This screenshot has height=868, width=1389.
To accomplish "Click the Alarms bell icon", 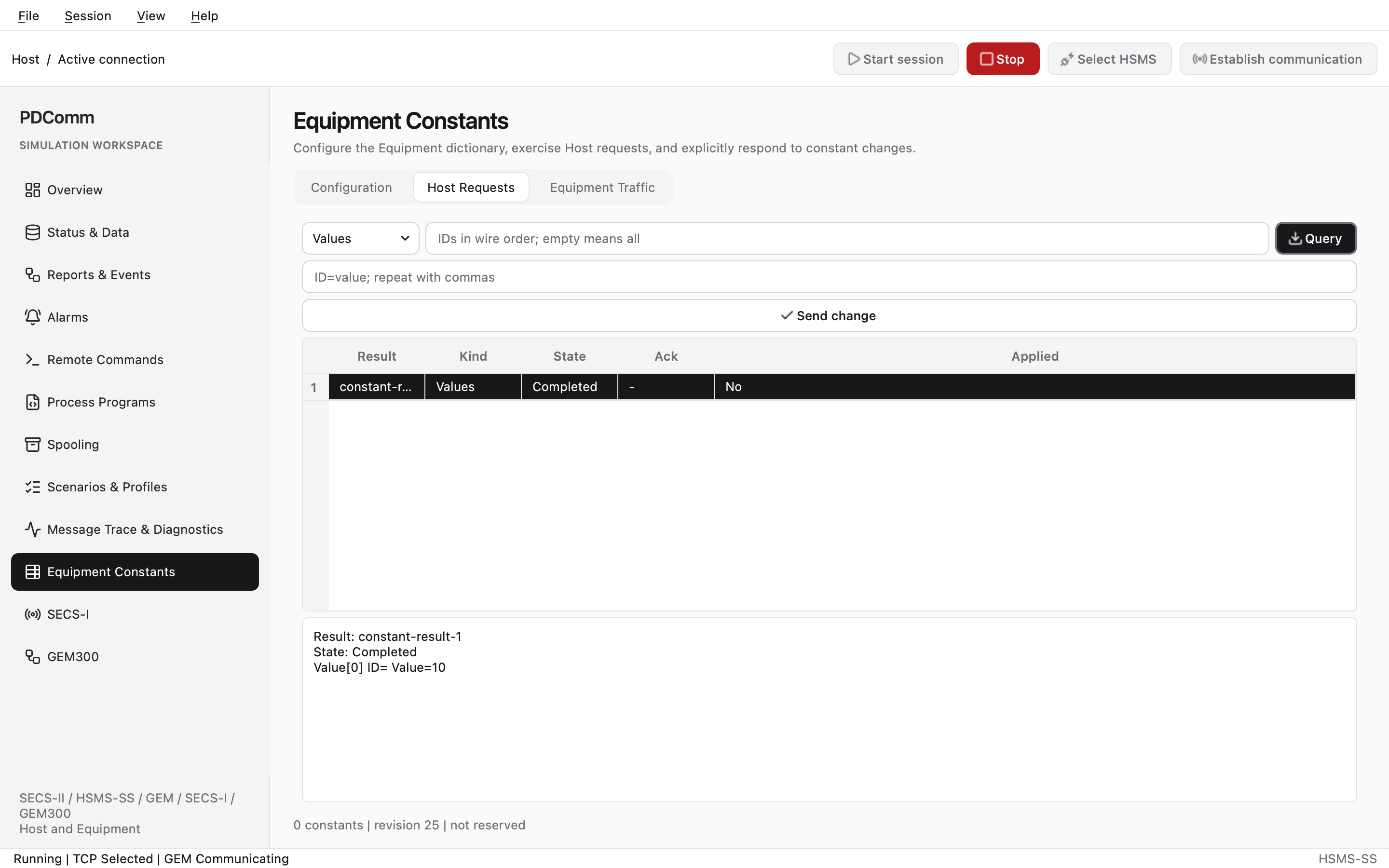I will point(33,317).
